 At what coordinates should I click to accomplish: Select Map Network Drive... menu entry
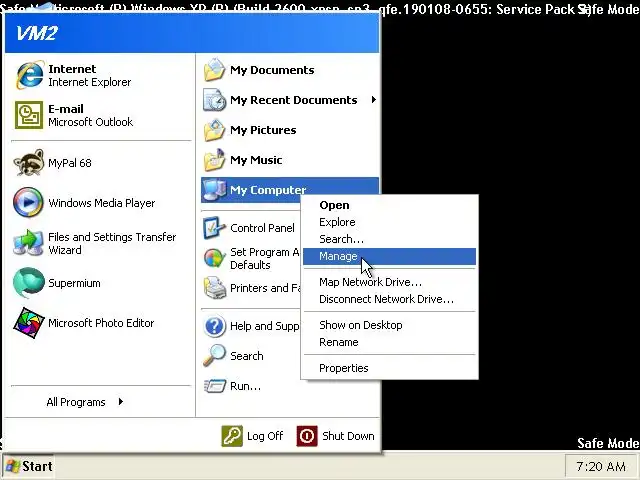coord(389,282)
